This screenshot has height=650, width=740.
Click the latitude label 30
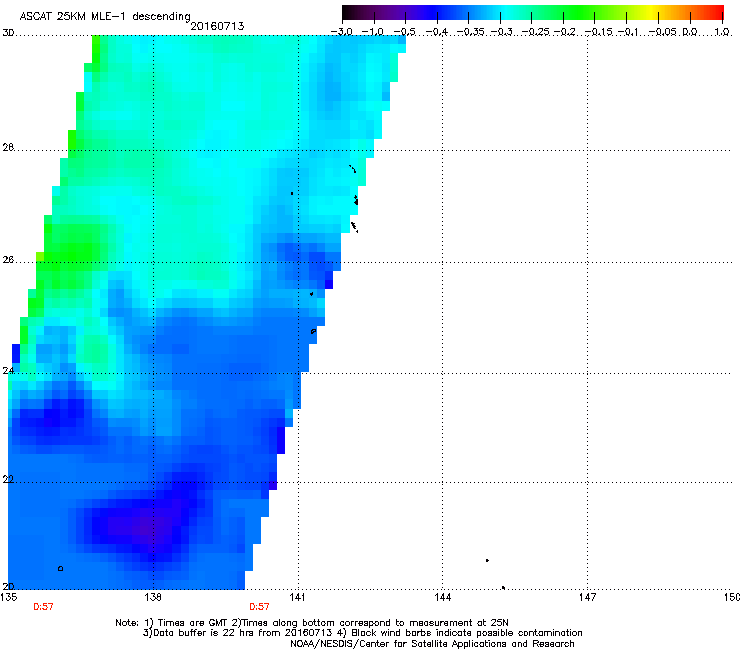(8, 33)
